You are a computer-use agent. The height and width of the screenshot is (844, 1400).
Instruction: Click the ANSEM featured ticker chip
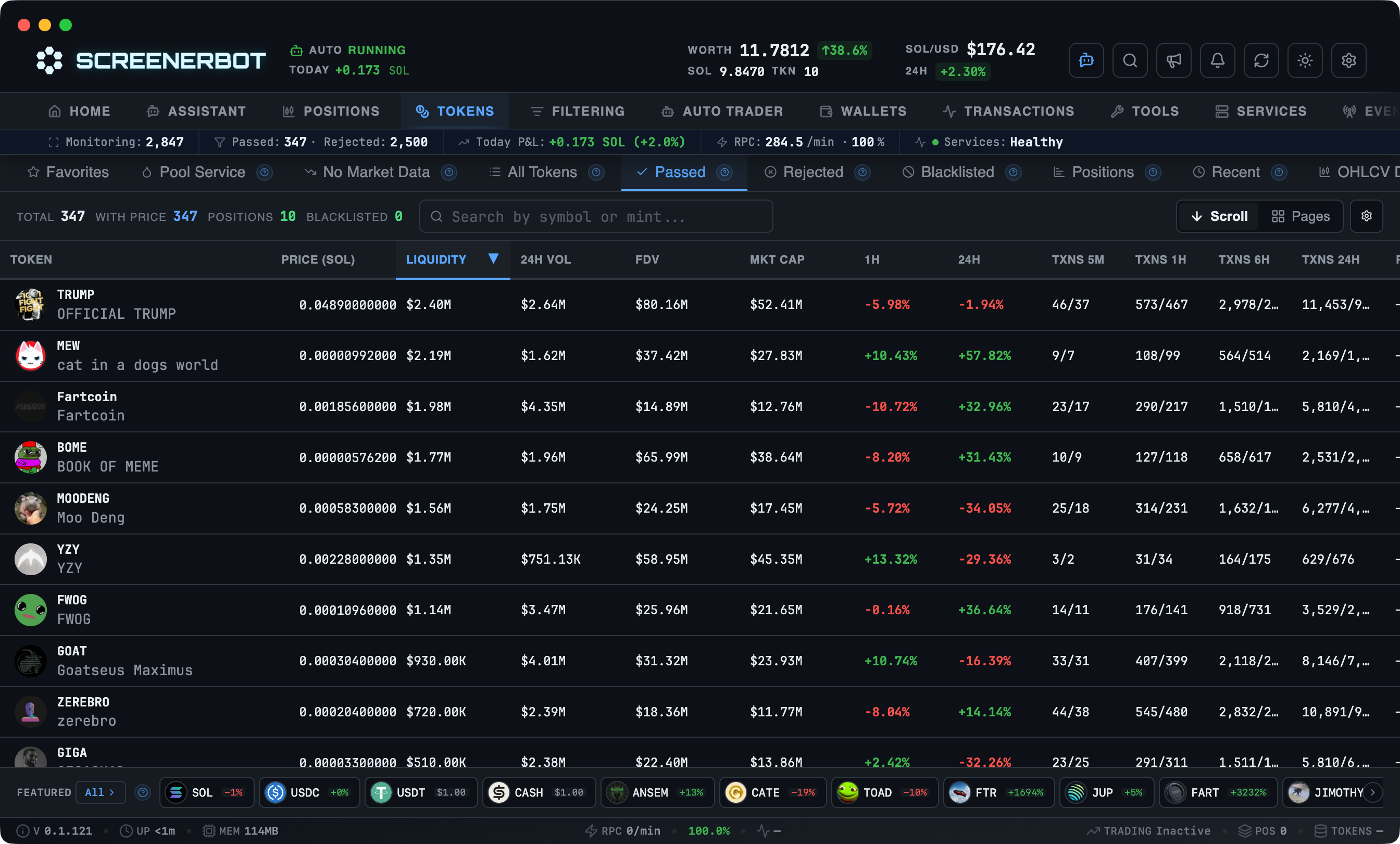tap(657, 792)
